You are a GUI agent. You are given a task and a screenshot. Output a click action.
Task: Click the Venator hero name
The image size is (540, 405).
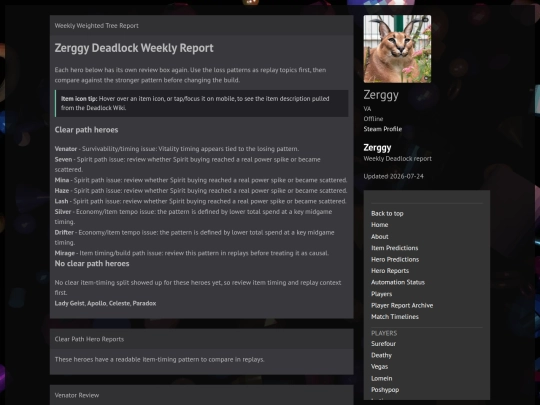pos(66,149)
